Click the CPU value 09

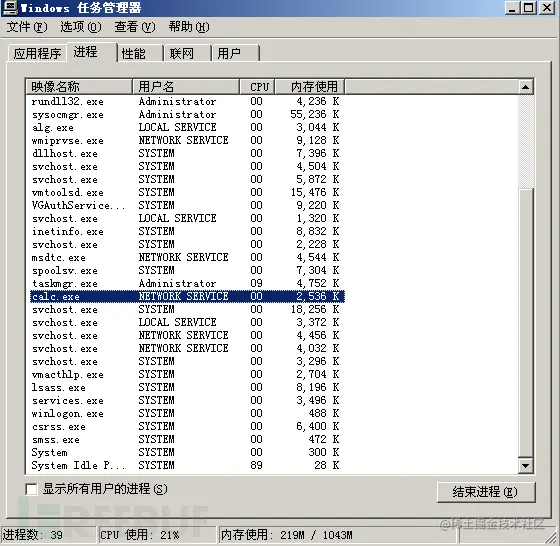pos(256,284)
